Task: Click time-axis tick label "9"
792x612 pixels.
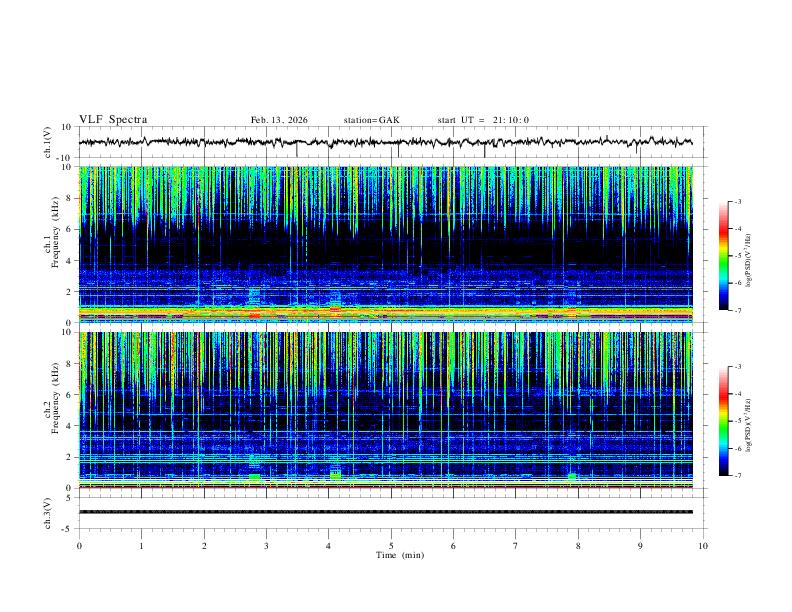Action: tap(640, 546)
